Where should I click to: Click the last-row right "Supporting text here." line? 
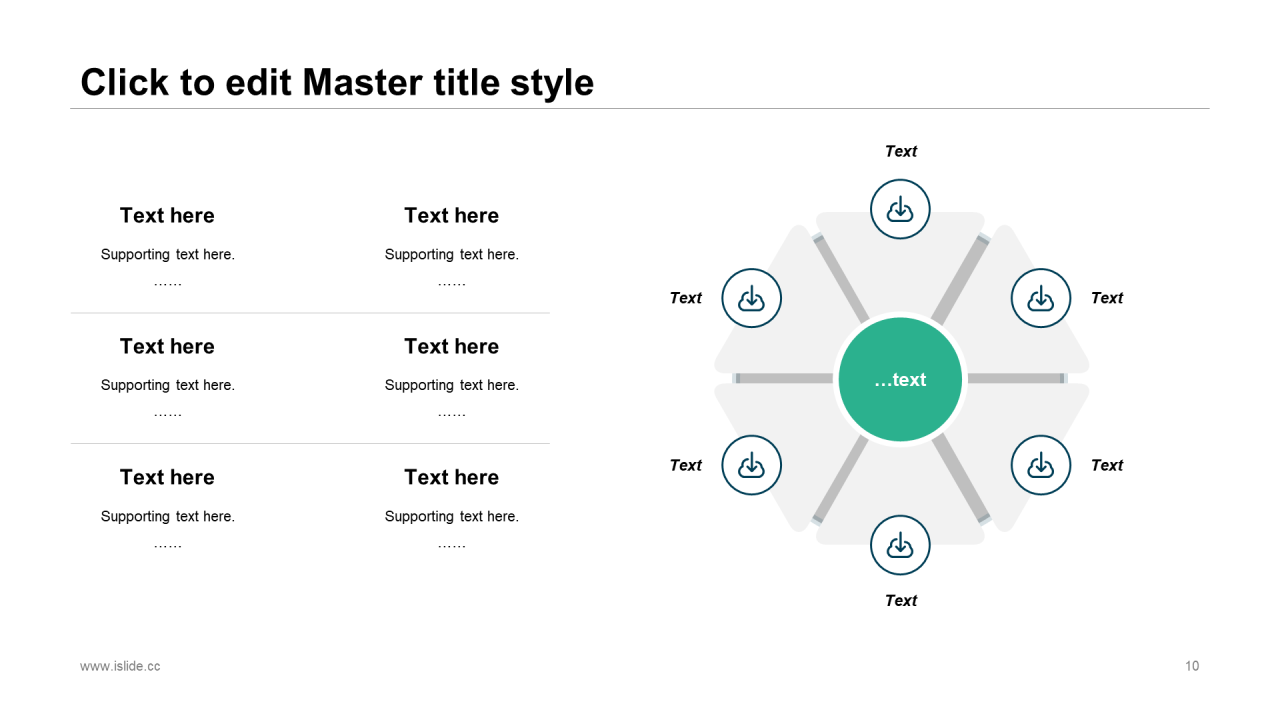tap(451, 516)
